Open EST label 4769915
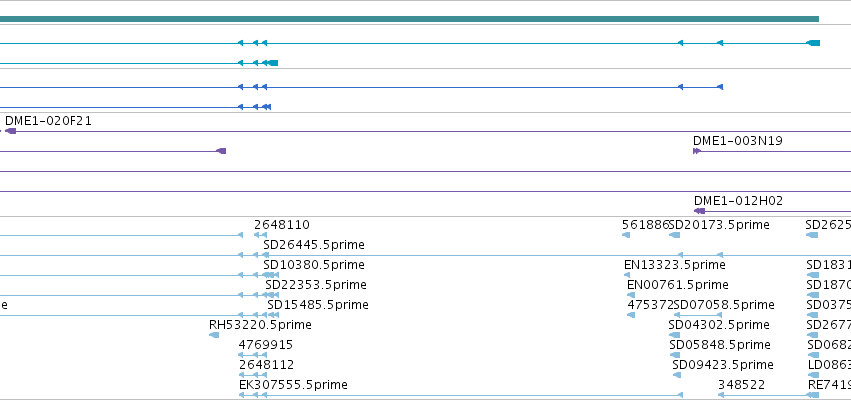851x400 pixels. [x=265, y=345]
